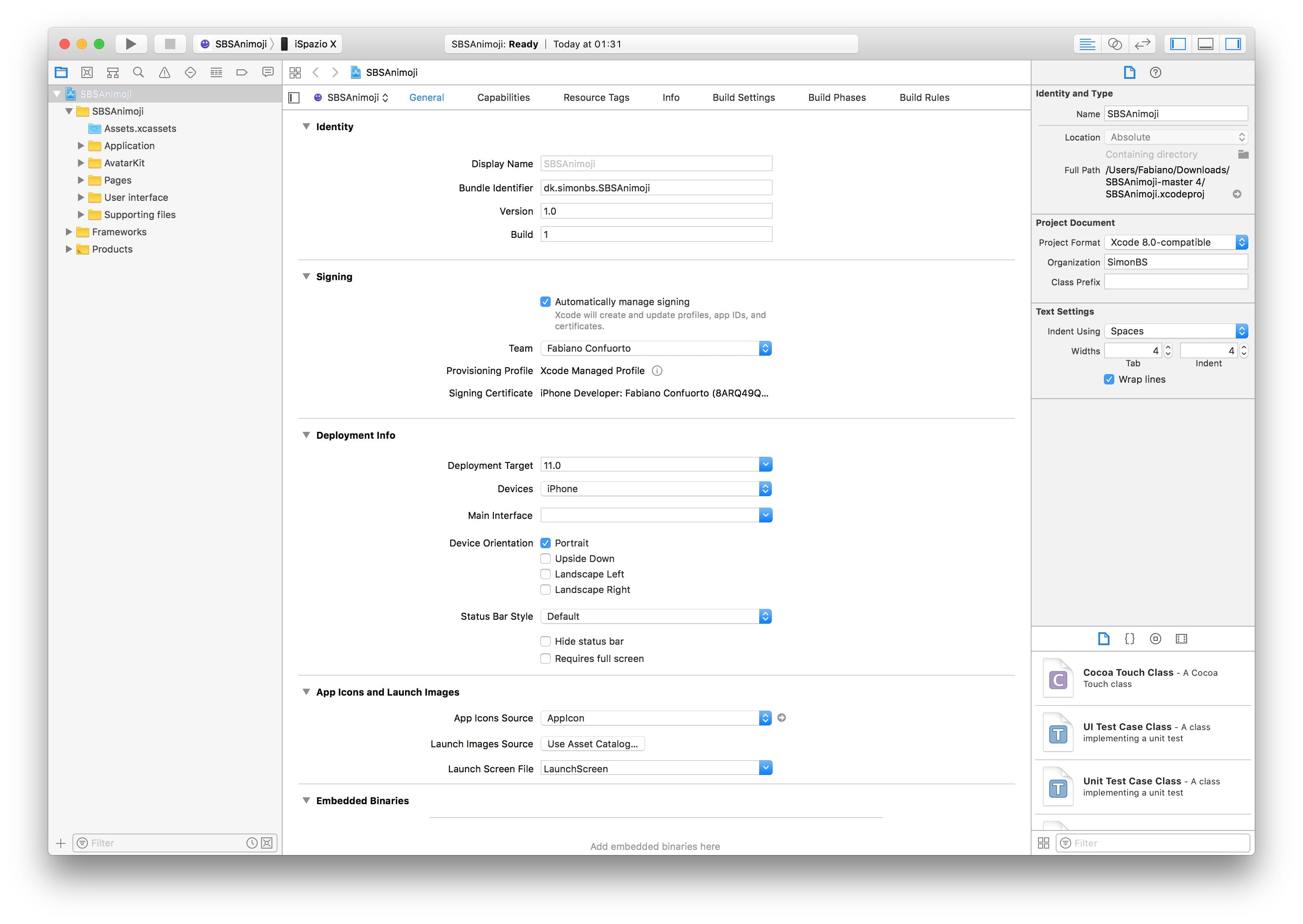Open the Main Interface dropdown
The image size is (1303, 924).
[766, 515]
